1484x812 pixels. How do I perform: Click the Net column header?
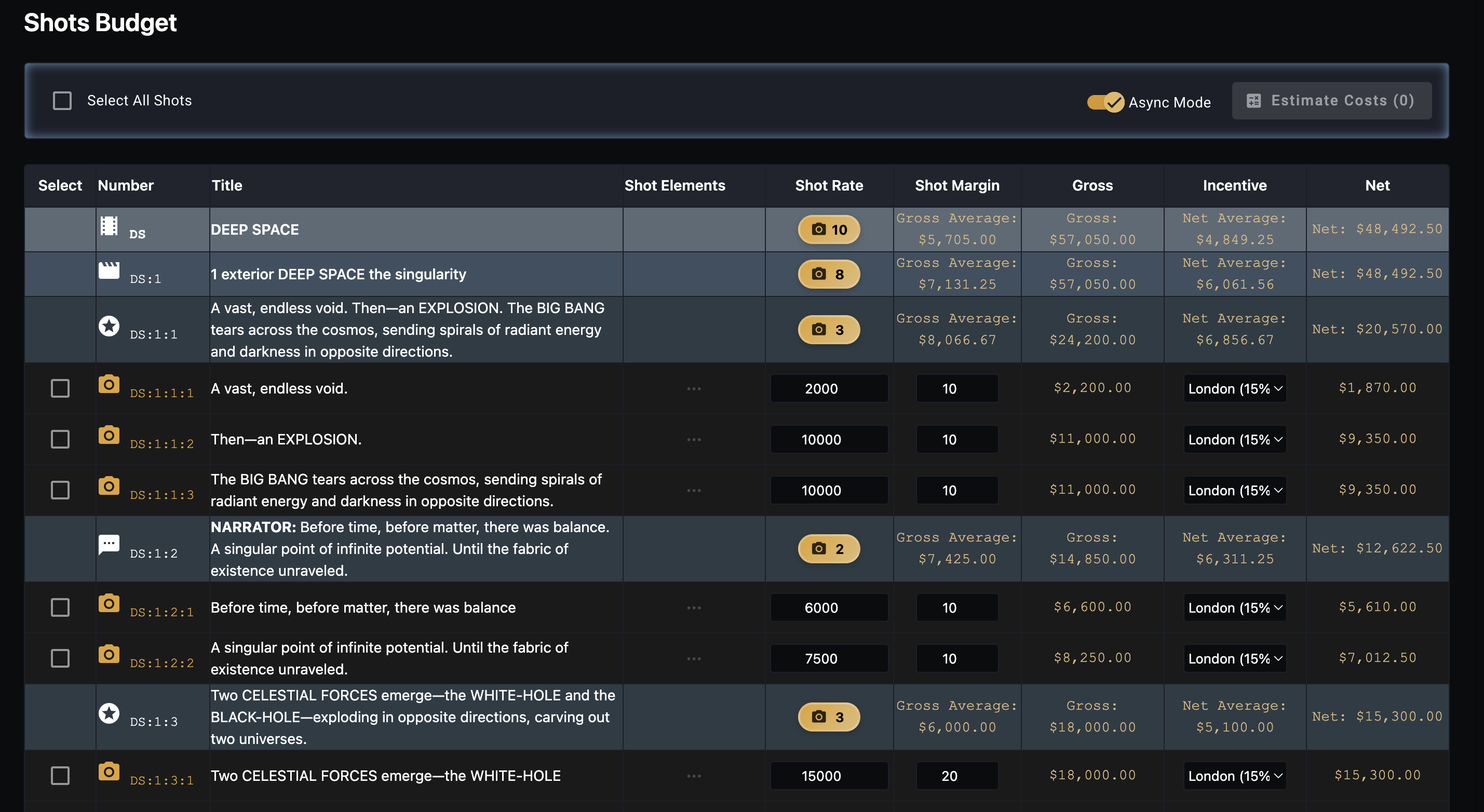tap(1377, 185)
